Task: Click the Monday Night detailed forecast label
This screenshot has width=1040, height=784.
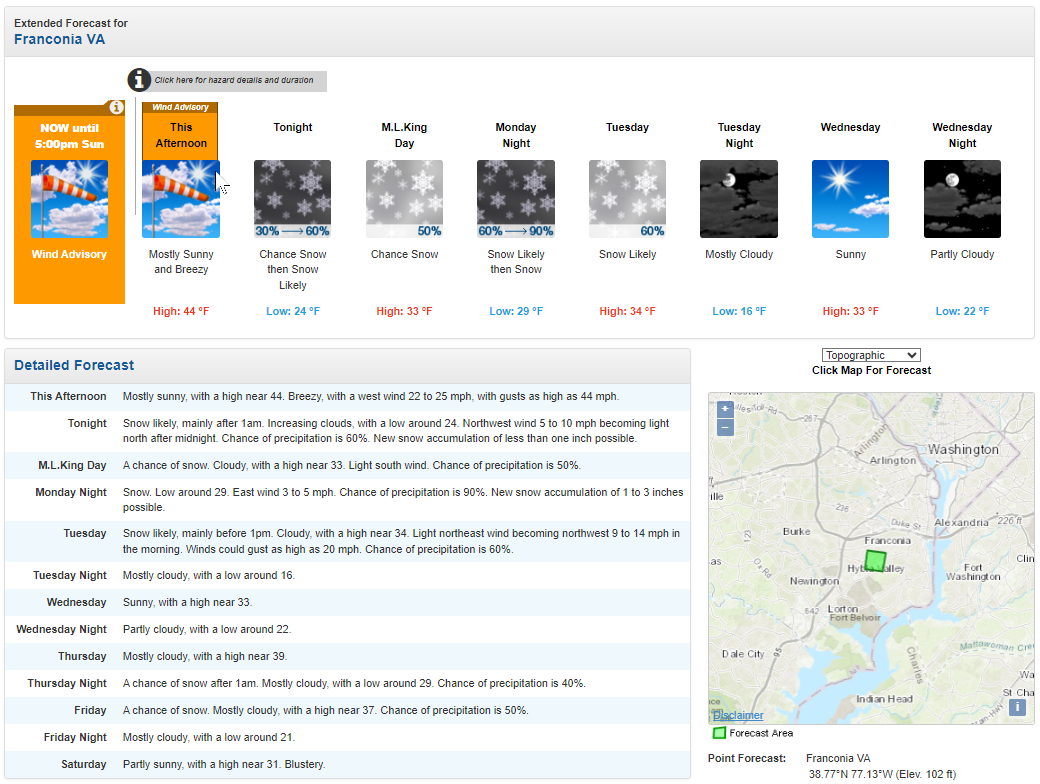Action: click(x=71, y=492)
